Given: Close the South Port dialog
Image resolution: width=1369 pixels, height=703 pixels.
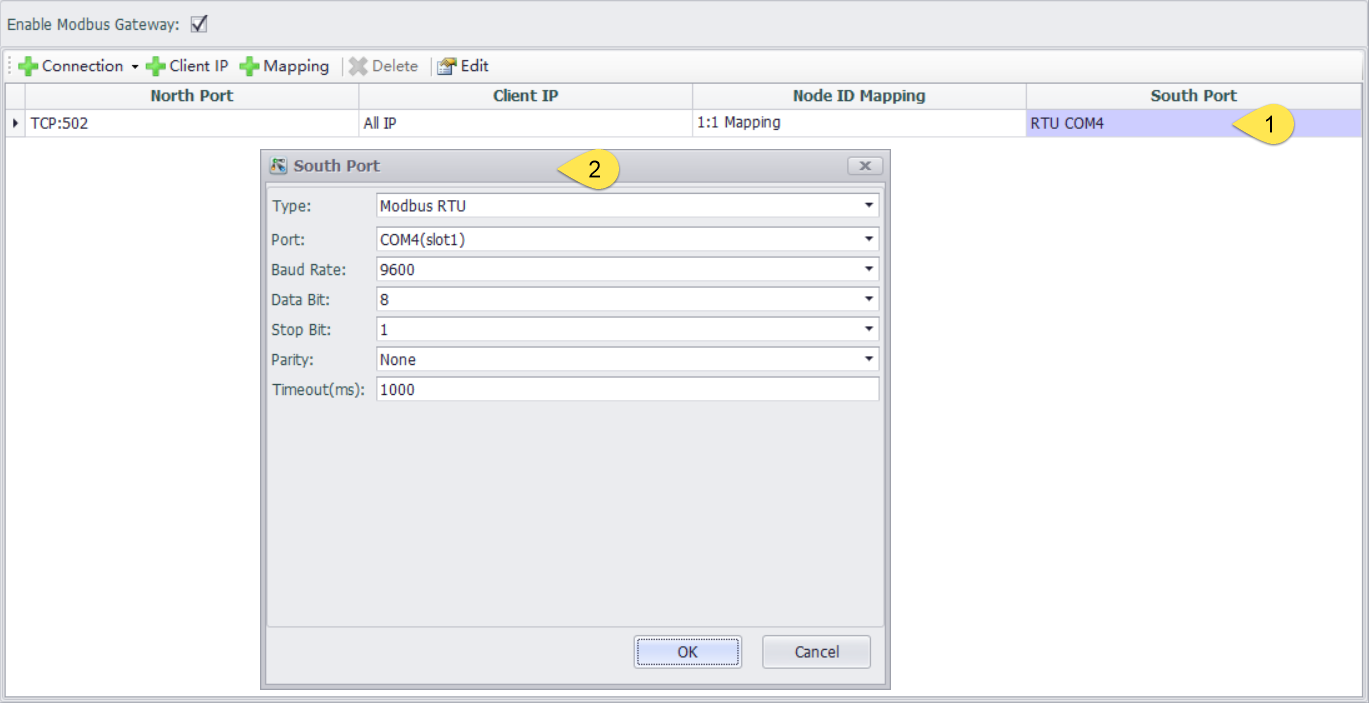Looking at the screenshot, I should click(864, 166).
